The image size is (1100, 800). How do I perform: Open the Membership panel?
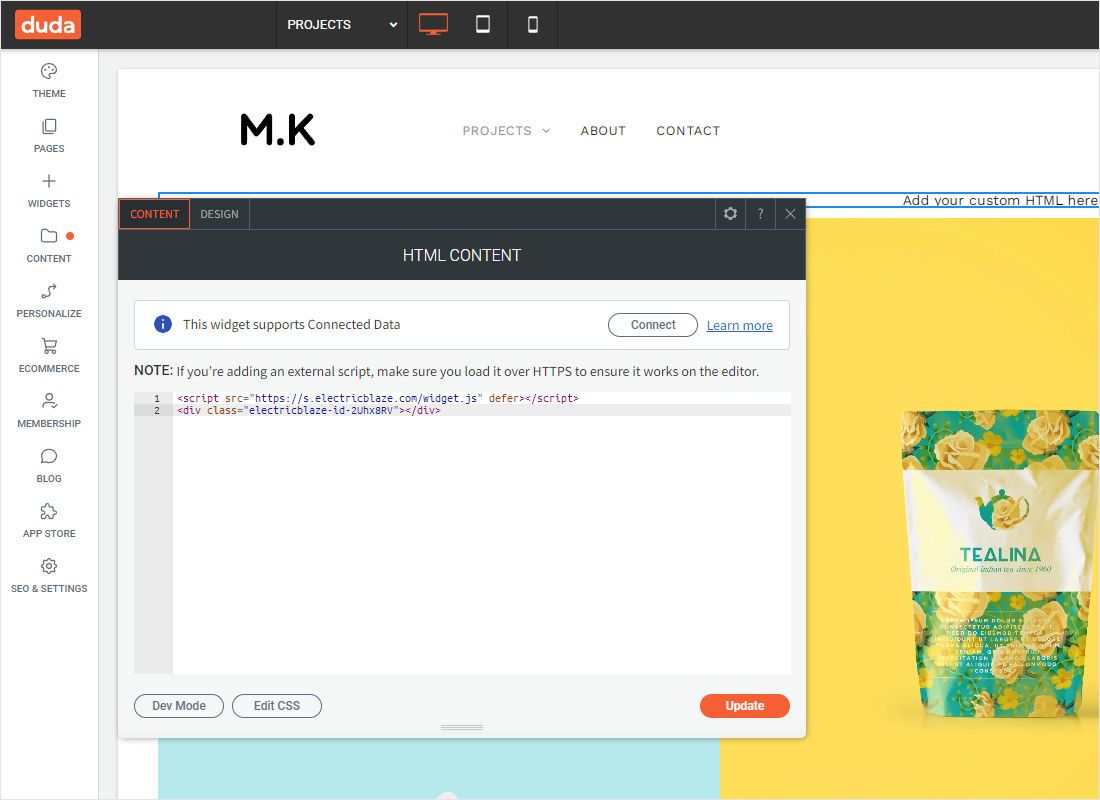click(x=49, y=411)
